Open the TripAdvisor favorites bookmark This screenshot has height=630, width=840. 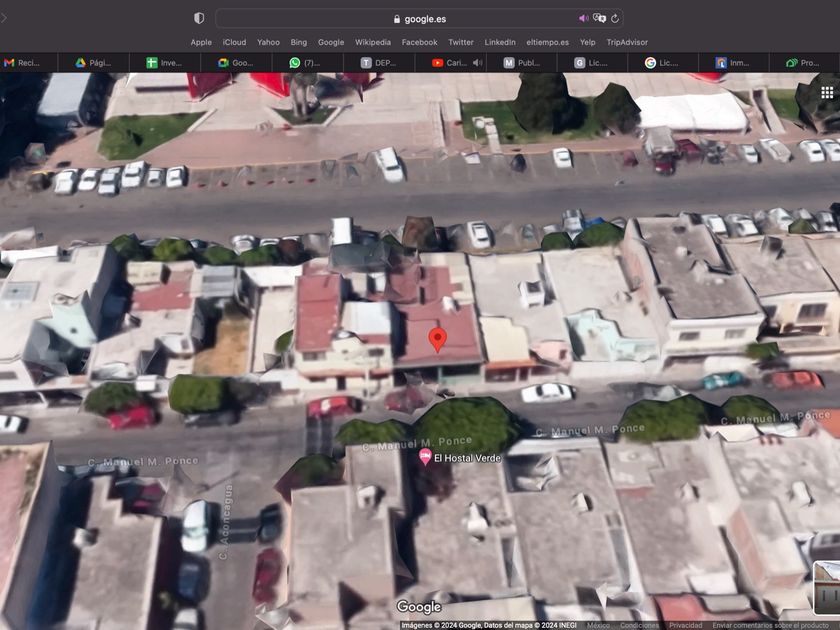point(626,42)
